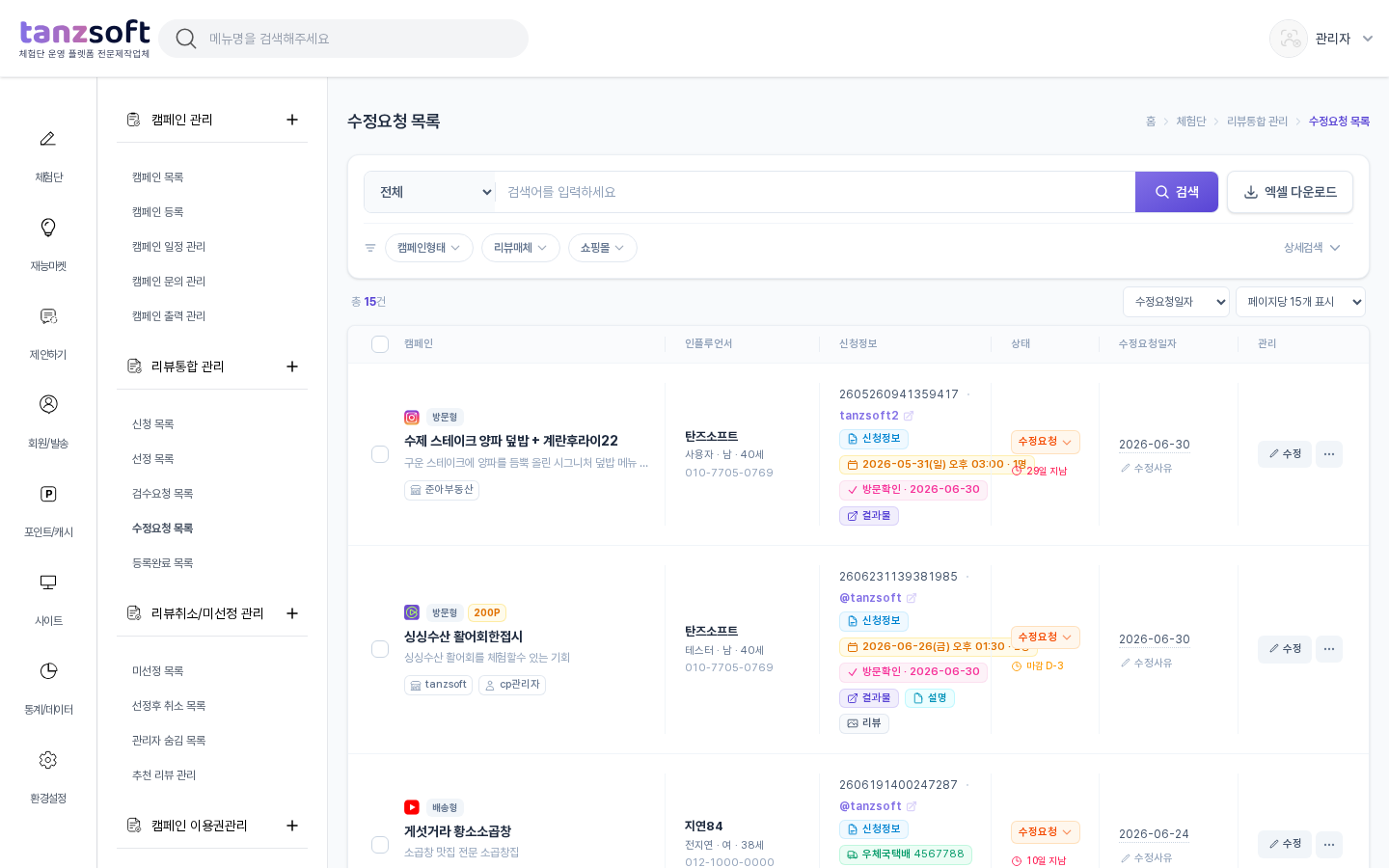Go to 검수요청 목록 menu
Viewport: 1389px width, 868px height.
click(x=163, y=494)
